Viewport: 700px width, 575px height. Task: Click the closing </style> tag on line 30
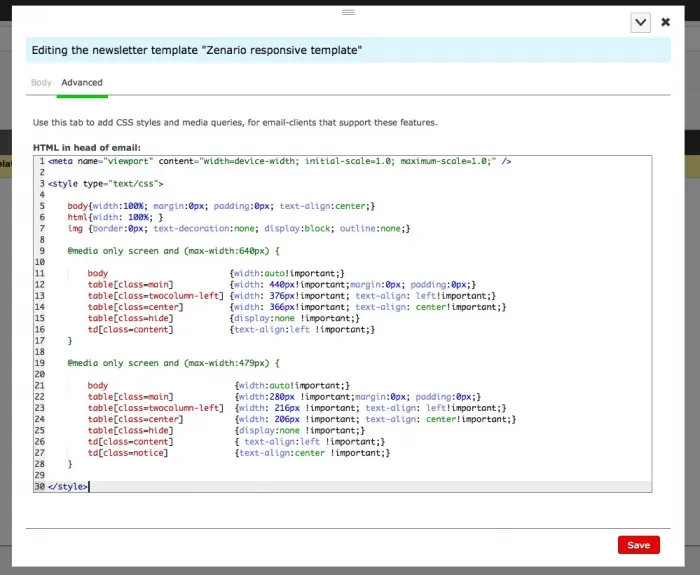[68, 487]
